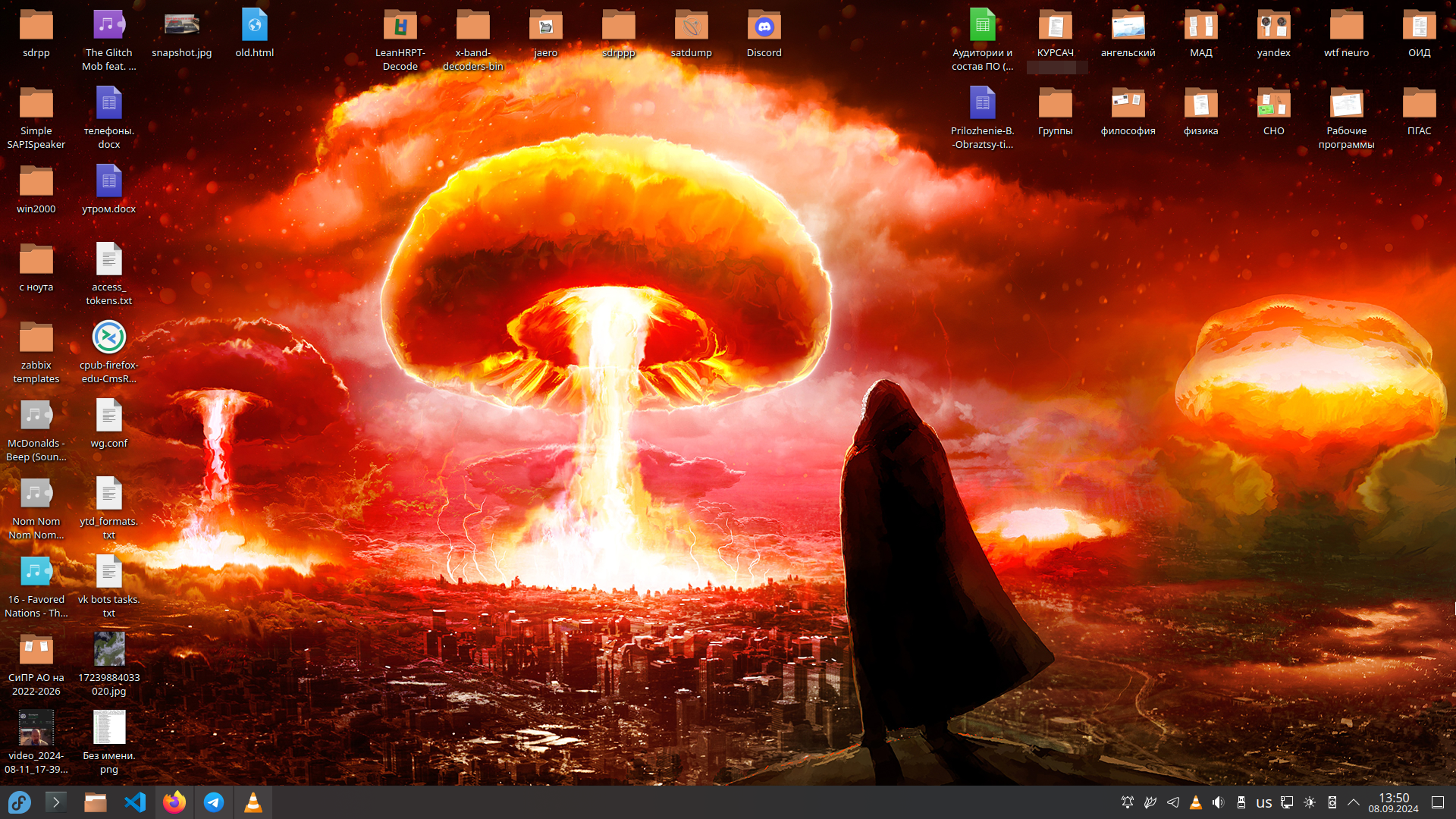Select the vk bots tasks.txt file

click(109, 587)
